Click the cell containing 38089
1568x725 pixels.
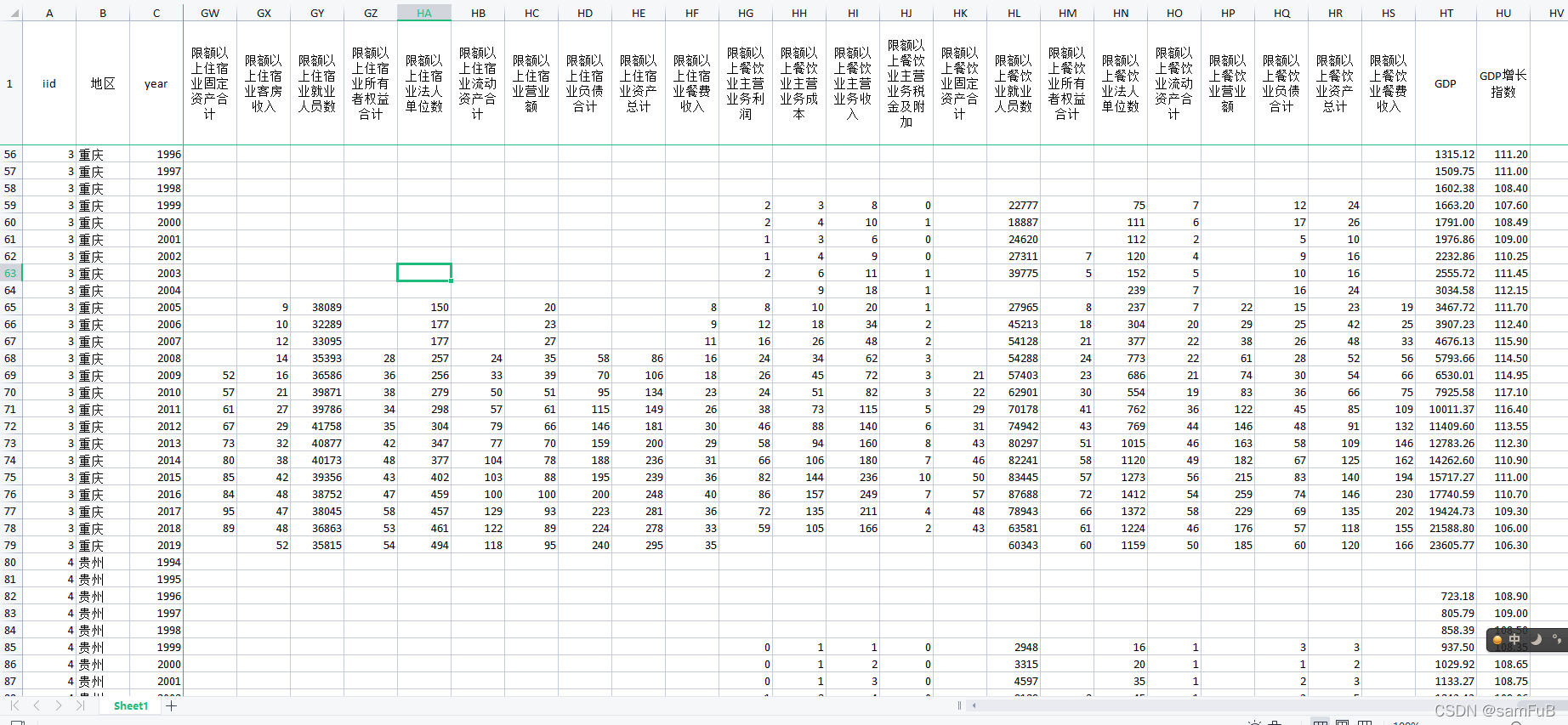[317, 307]
